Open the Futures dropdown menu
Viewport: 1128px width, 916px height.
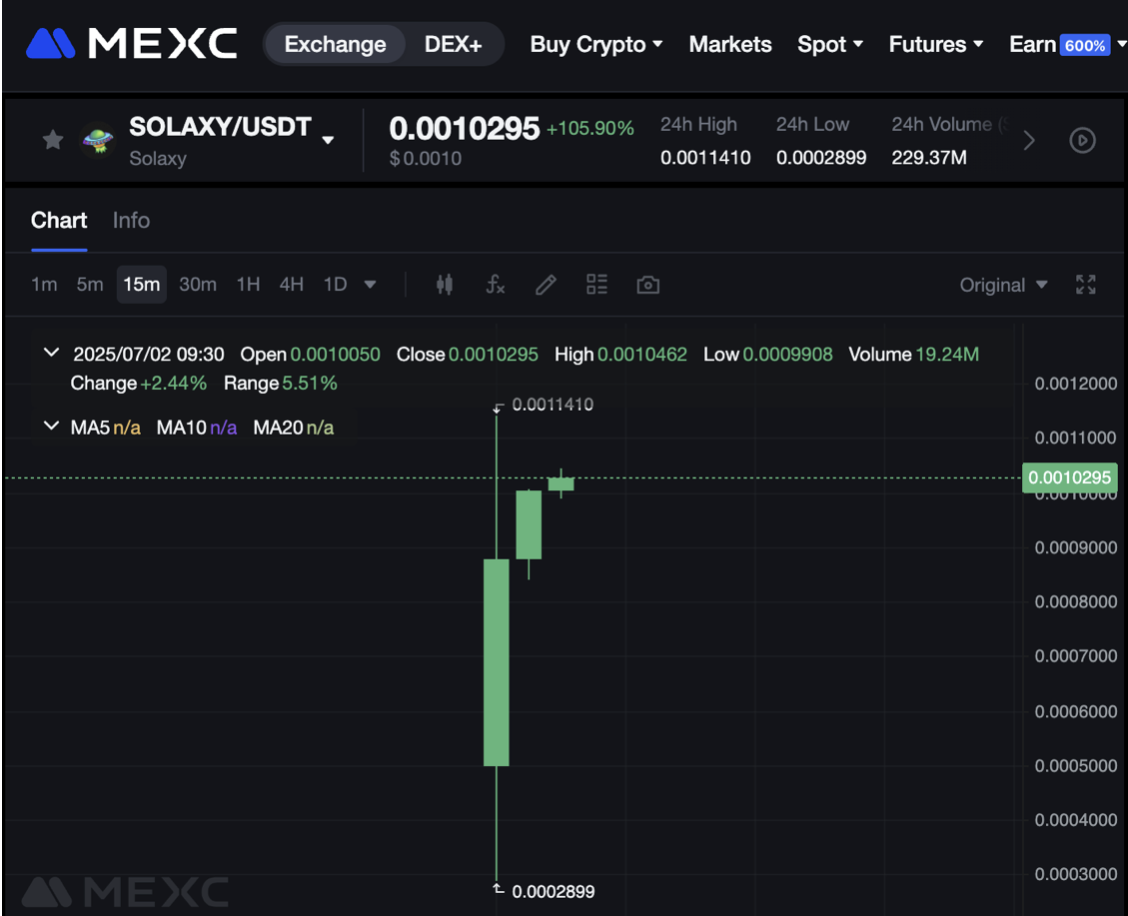[936, 45]
